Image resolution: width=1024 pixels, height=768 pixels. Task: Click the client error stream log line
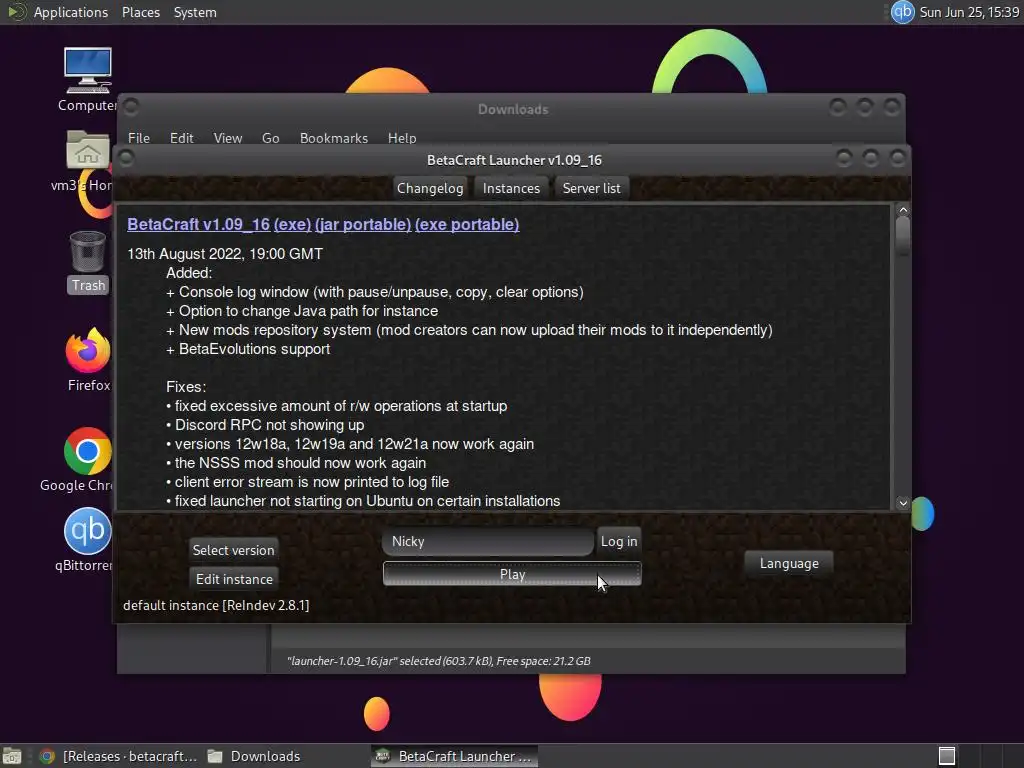tap(308, 481)
